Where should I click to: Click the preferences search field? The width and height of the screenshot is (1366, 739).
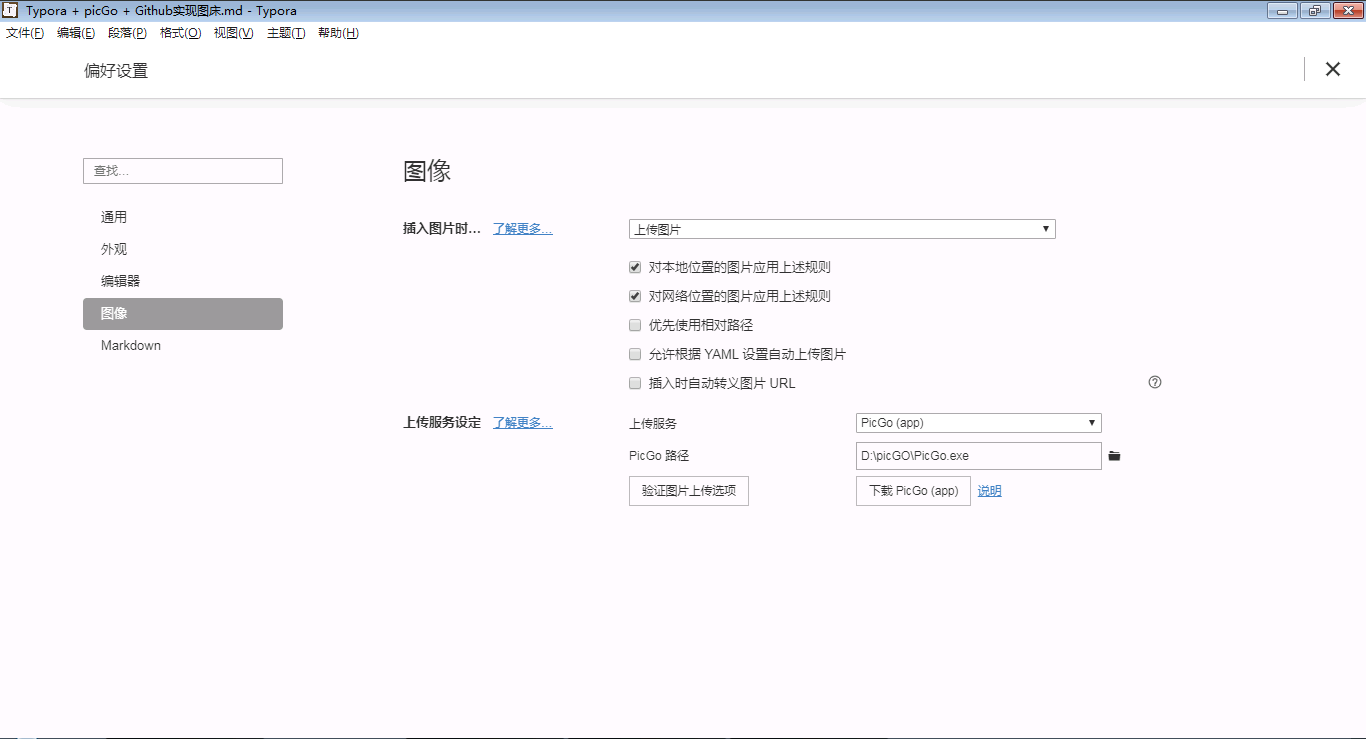(183, 171)
